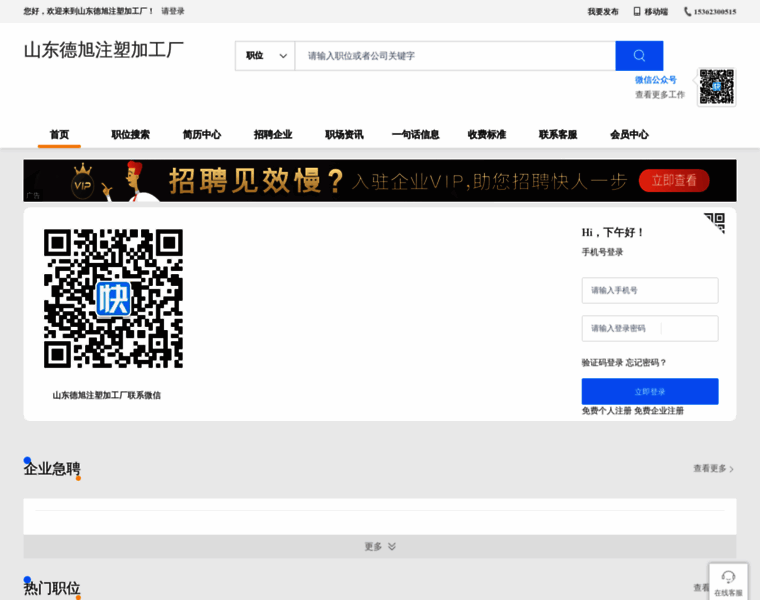The height and width of the screenshot is (600, 760).
Task: Click the 山东德旭注塑加工厂联系微信 caption
Action: tap(107, 395)
